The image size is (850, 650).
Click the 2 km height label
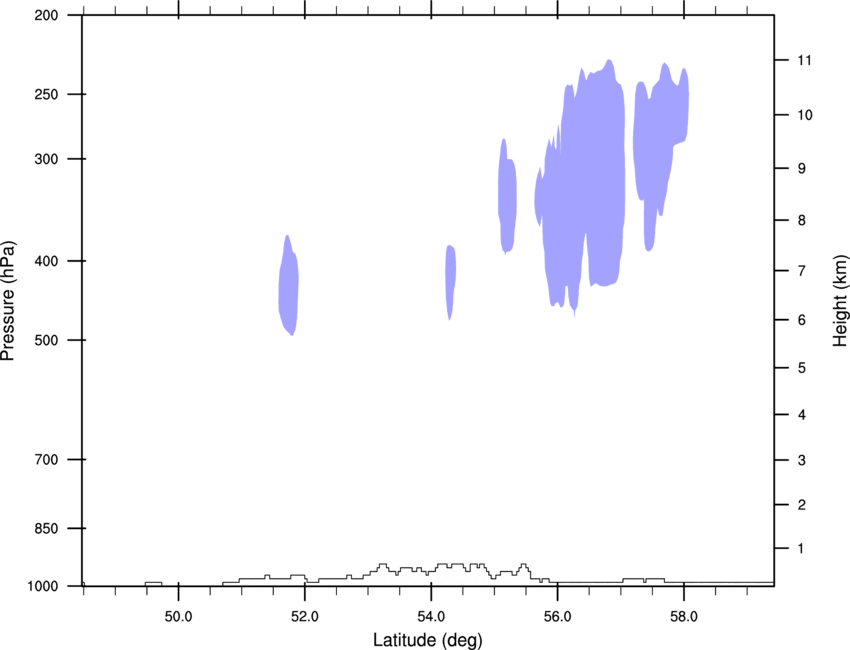[x=802, y=505]
